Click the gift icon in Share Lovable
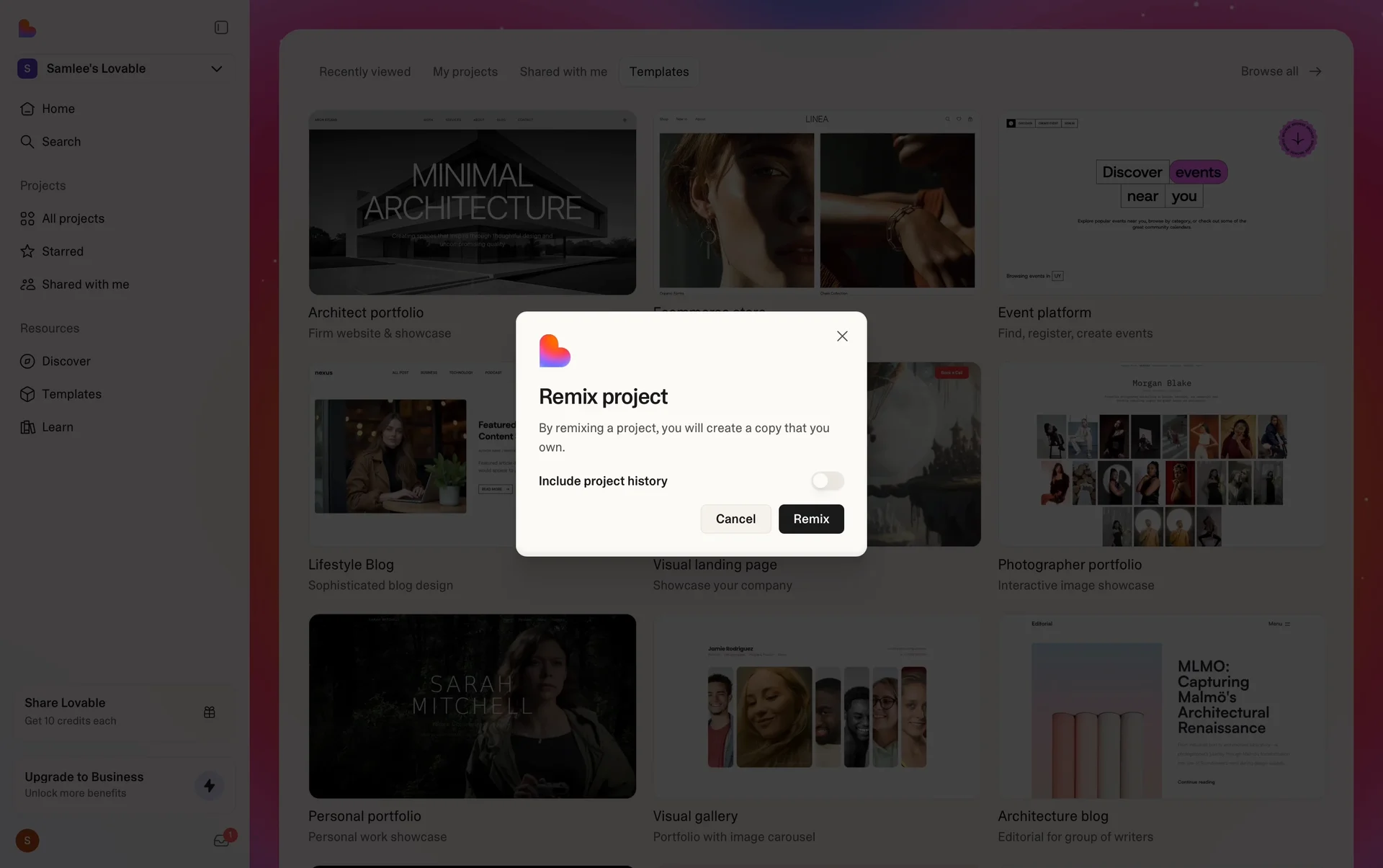 pos(210,712)
